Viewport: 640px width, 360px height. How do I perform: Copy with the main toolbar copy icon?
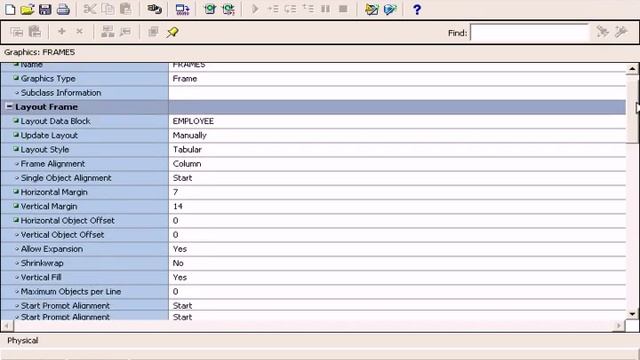click(x=107, y=9)
